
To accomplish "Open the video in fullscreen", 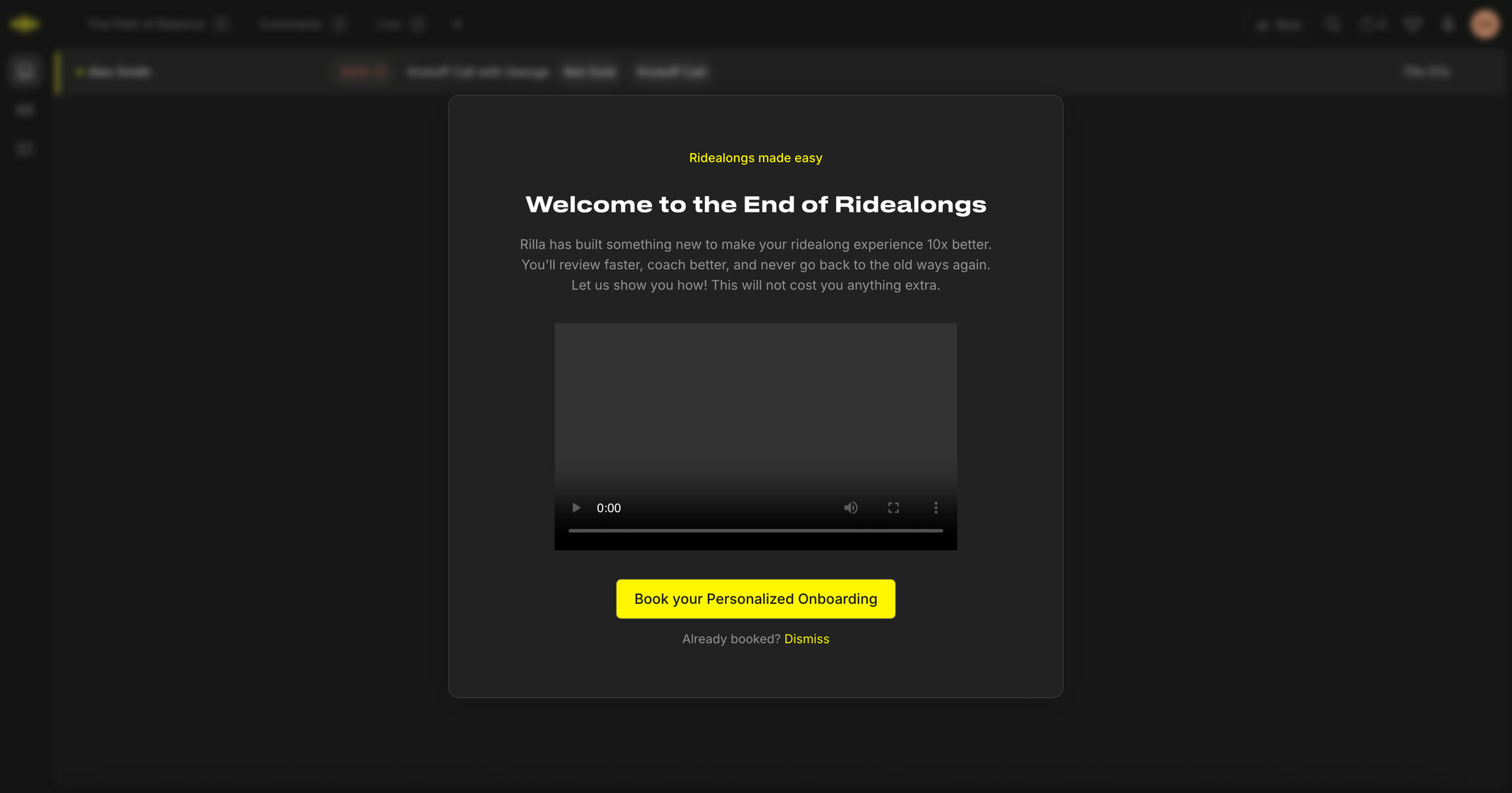I will pos(893,508).
